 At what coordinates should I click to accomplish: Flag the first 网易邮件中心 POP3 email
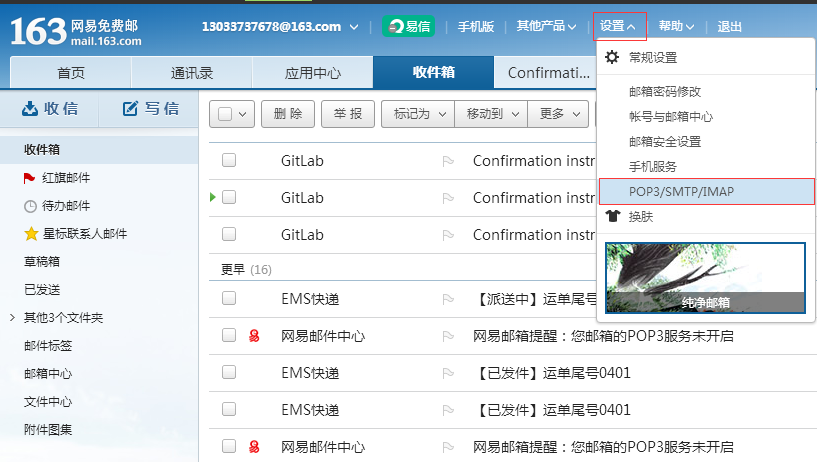[x=448, y=336]
